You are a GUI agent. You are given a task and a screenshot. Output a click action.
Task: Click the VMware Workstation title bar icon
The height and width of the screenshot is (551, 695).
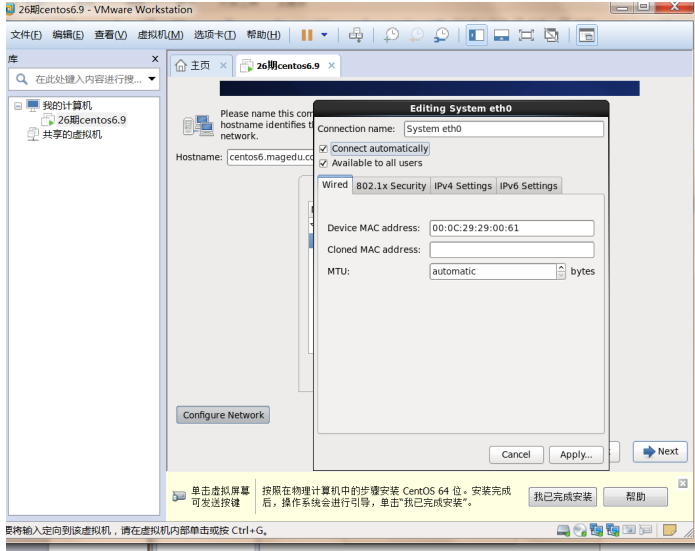click(10, 9)
